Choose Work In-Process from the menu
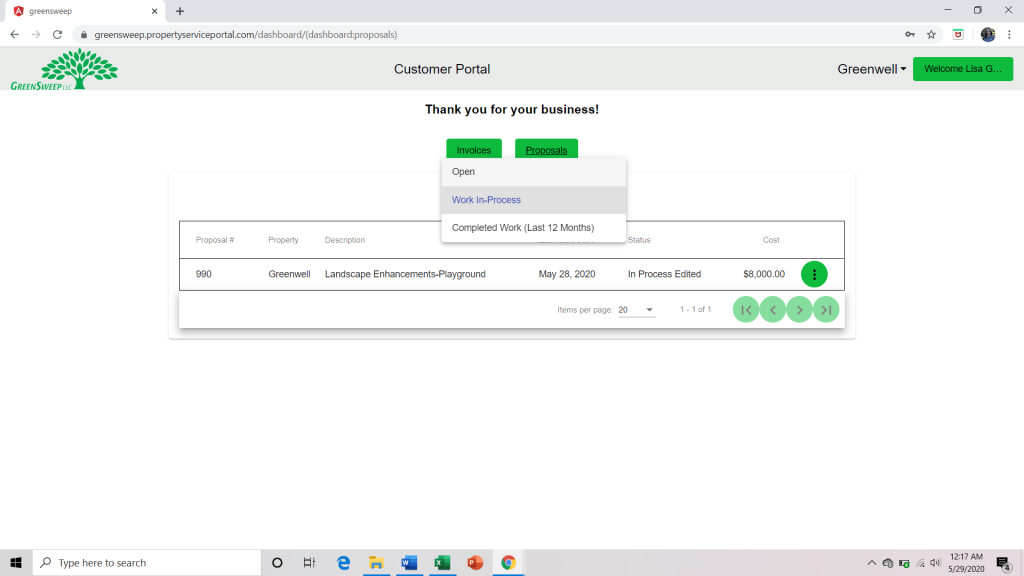The height and width of the screenshot is (576, 1024). tap(534, 200)
